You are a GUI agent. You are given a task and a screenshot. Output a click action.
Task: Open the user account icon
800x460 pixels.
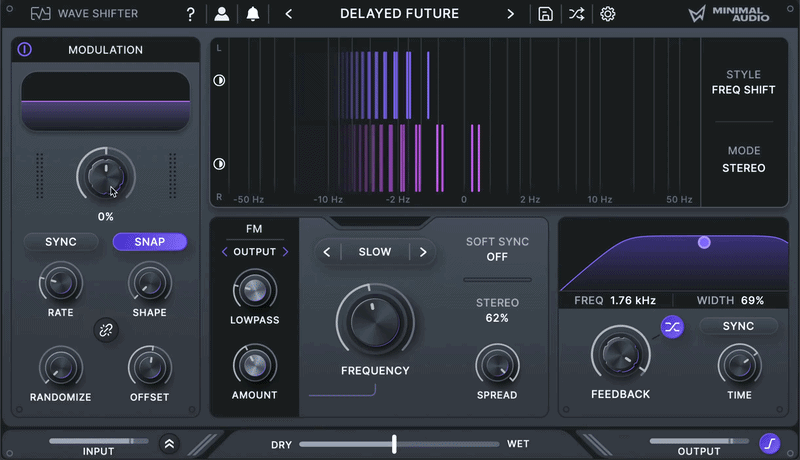tap(221, 14)
